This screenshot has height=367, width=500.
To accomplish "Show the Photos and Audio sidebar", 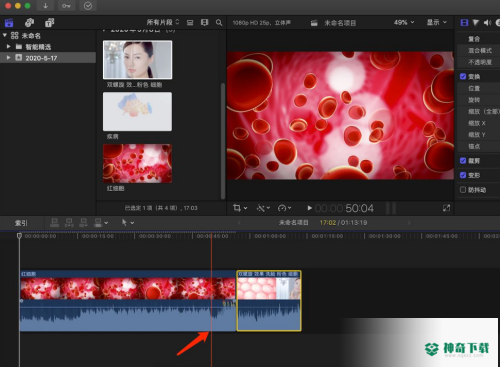I will (29, 23).
